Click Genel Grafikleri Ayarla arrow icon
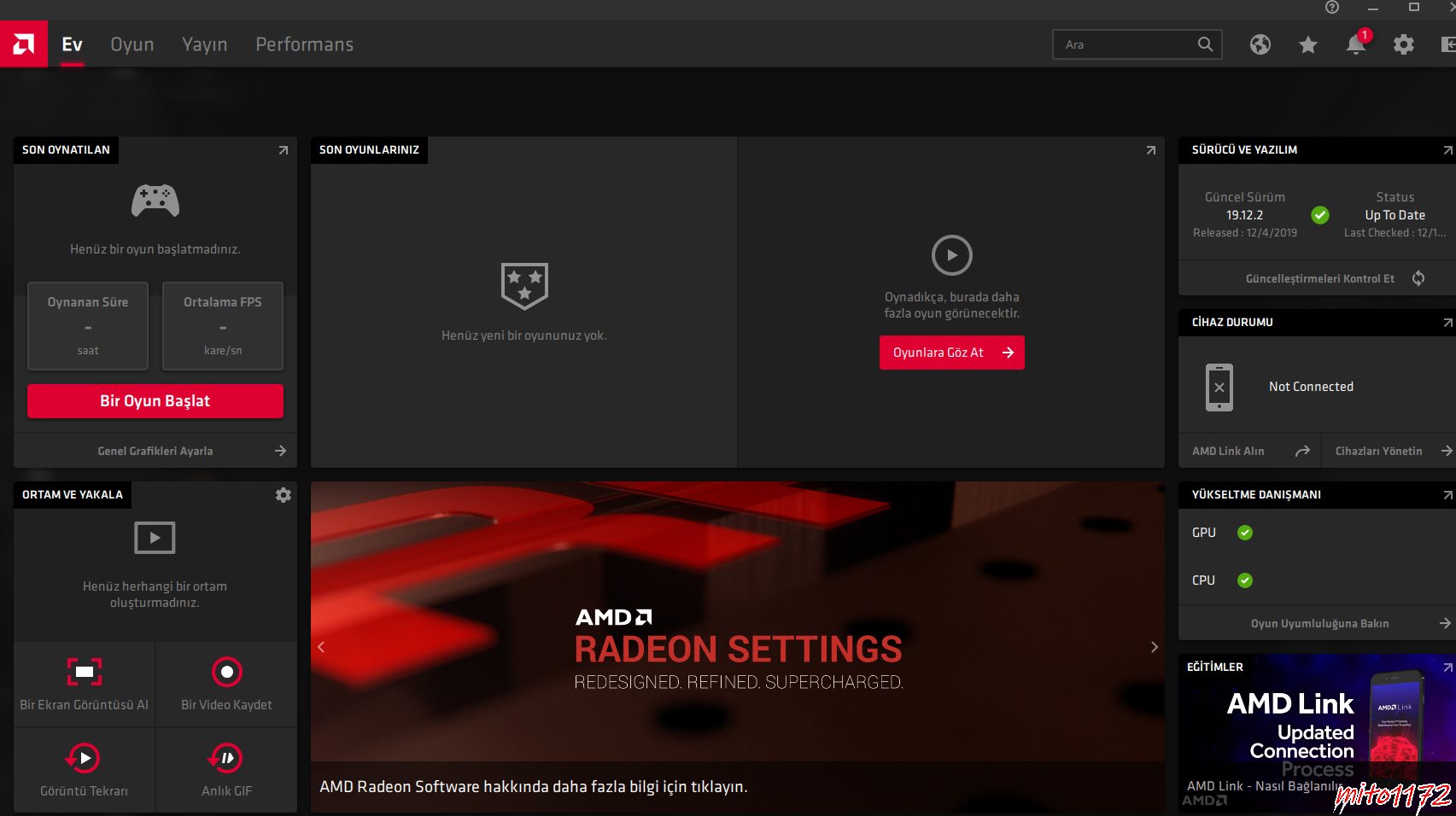Viewport: 1456px width, 816px height. point(280,451)
